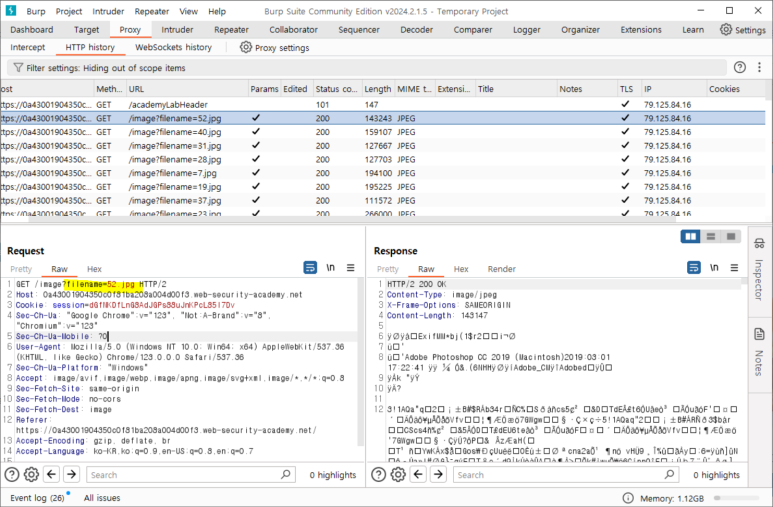Sort table by URL column header
Image resolution: width=773 pixels, height=507 pixels.
pyautogui.click(x=187, y=89)
